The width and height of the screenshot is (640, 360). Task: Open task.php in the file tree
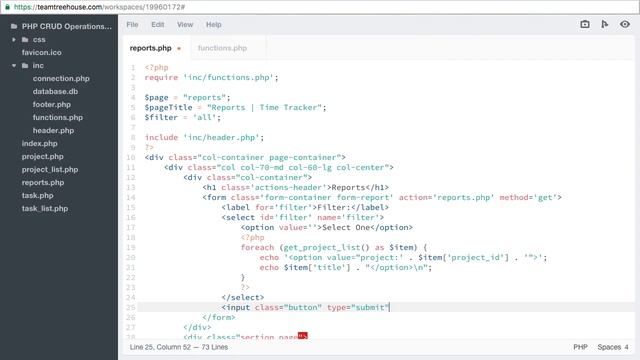click(x=38, y=196)
